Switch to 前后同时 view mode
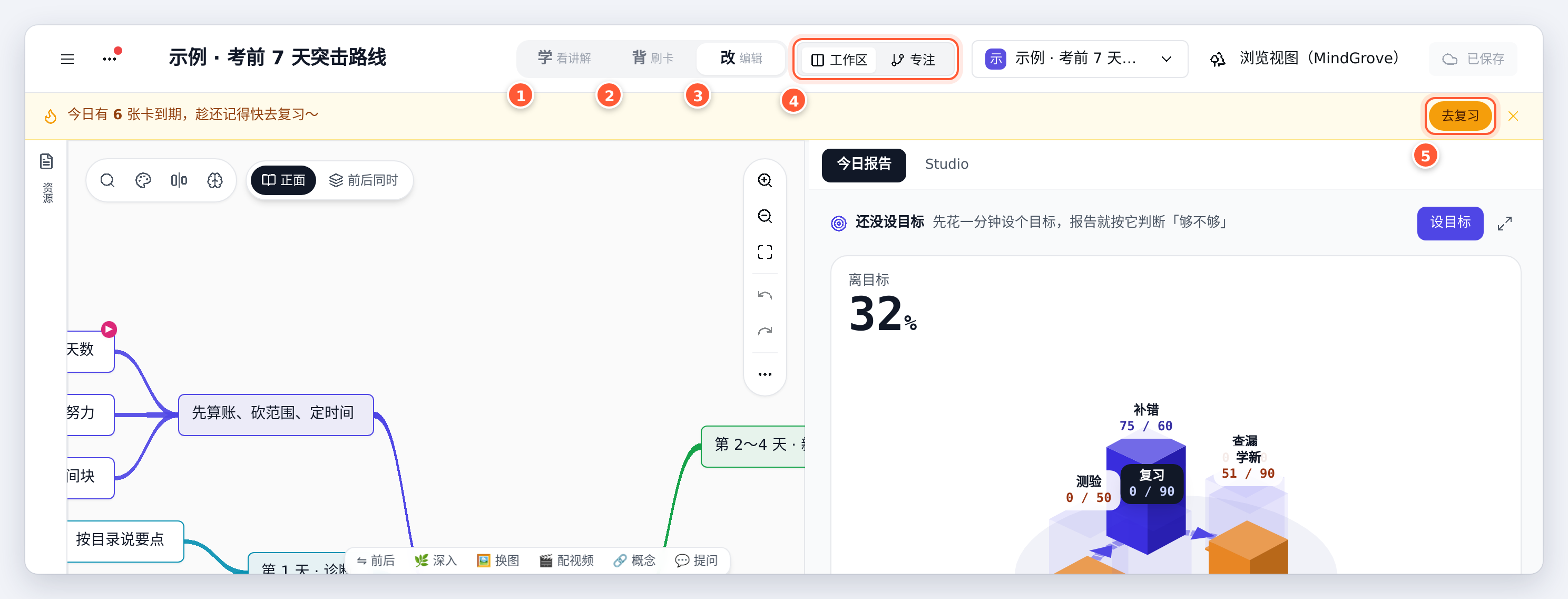Image resolution: width=1568 pixels, height=599 pixels. click(364, 180)
